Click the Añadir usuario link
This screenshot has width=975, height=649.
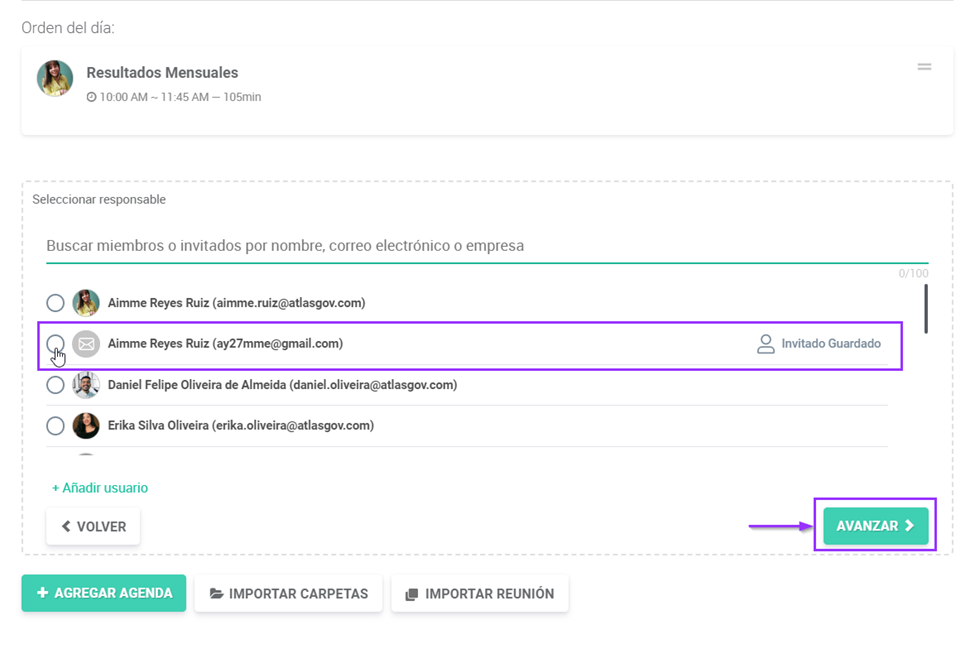tap(100, 488)
